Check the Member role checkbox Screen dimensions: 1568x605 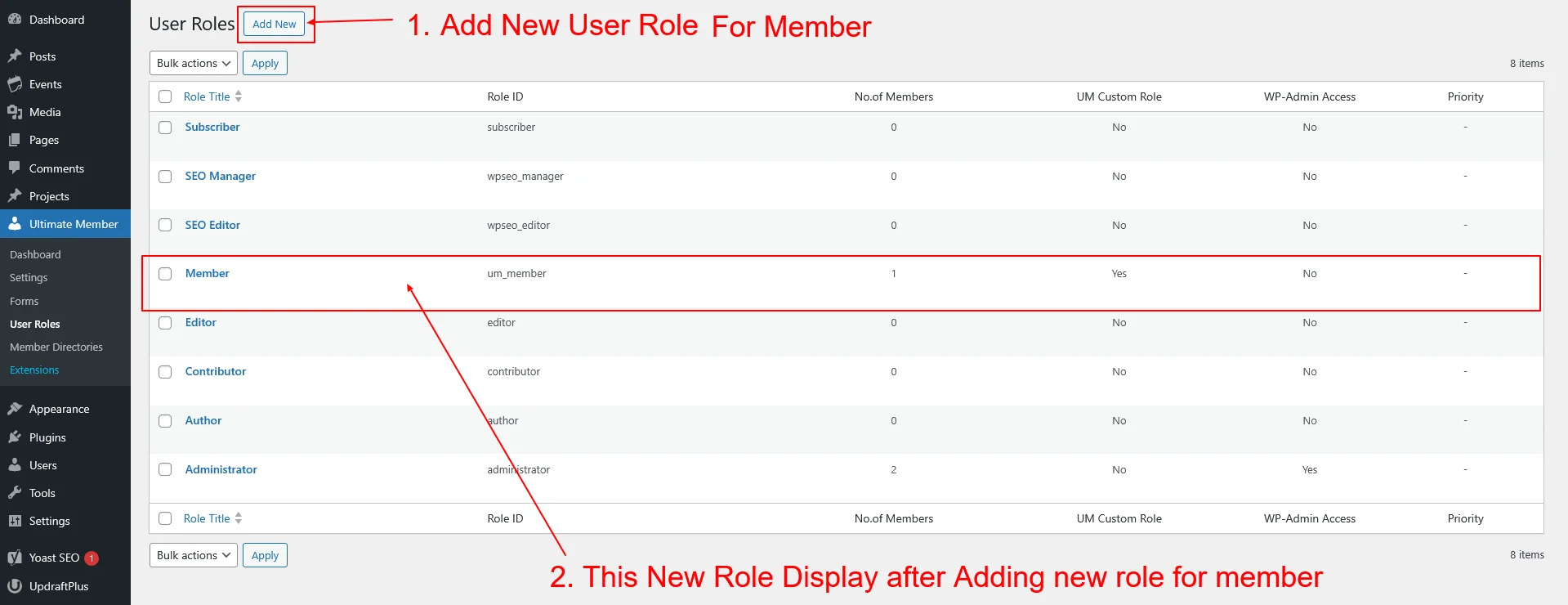tap(165, 274)
